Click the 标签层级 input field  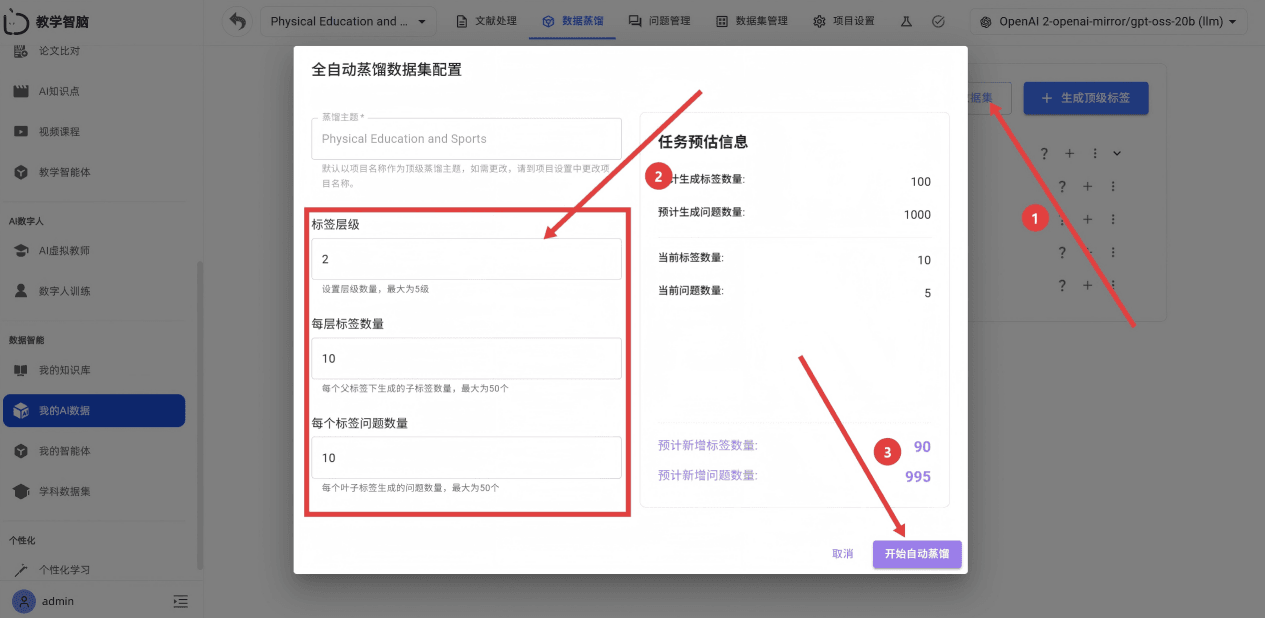coord(466,259)
